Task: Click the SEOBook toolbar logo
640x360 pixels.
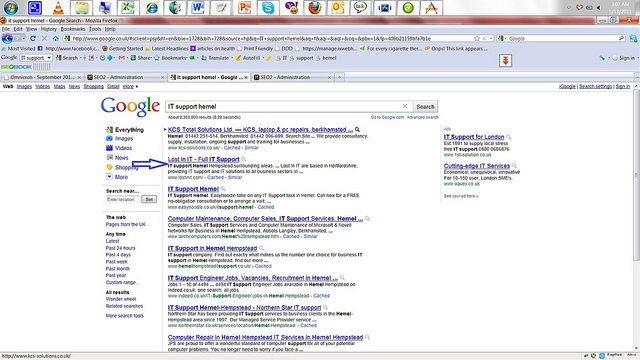Action: [x=16, y=67]
